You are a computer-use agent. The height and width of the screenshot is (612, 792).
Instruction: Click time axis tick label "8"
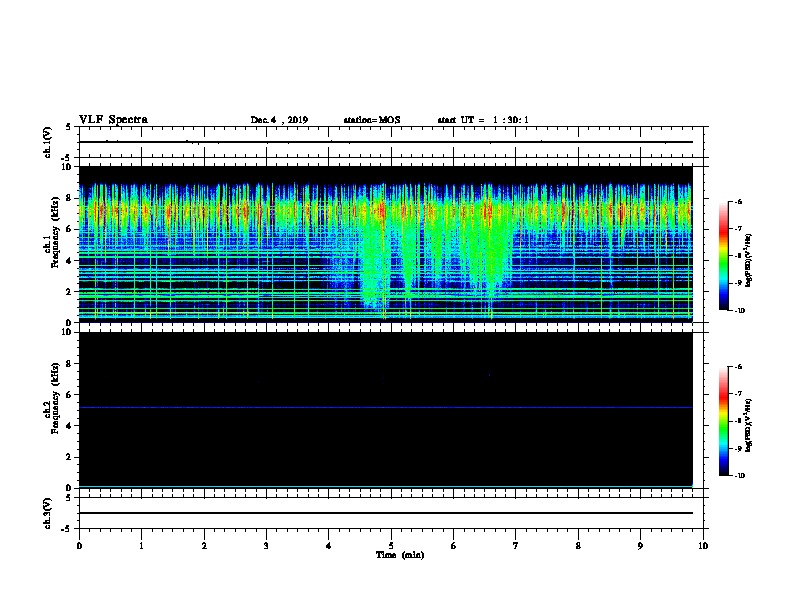coord(578,545)
